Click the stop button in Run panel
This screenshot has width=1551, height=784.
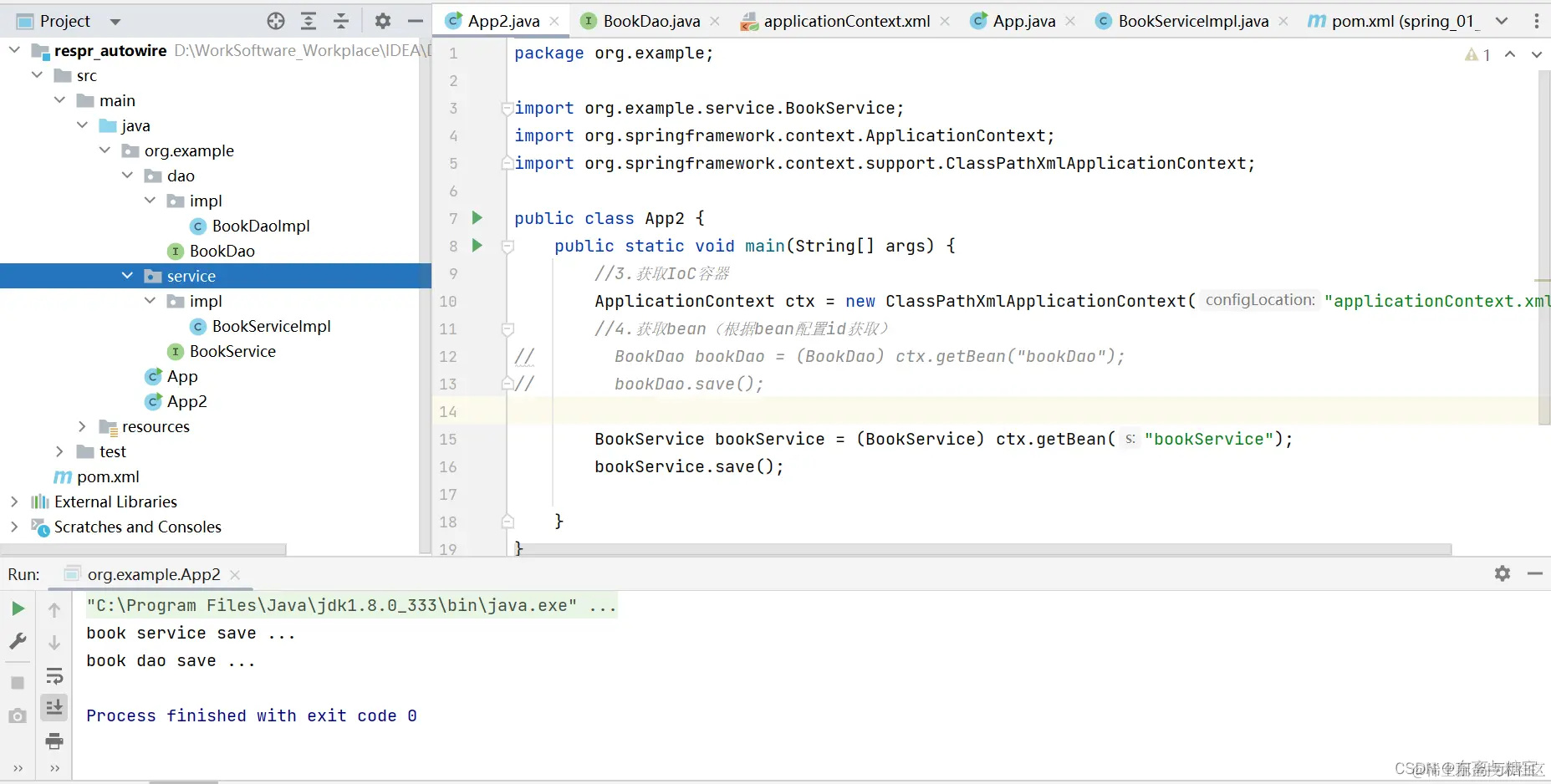coord(18,683)
